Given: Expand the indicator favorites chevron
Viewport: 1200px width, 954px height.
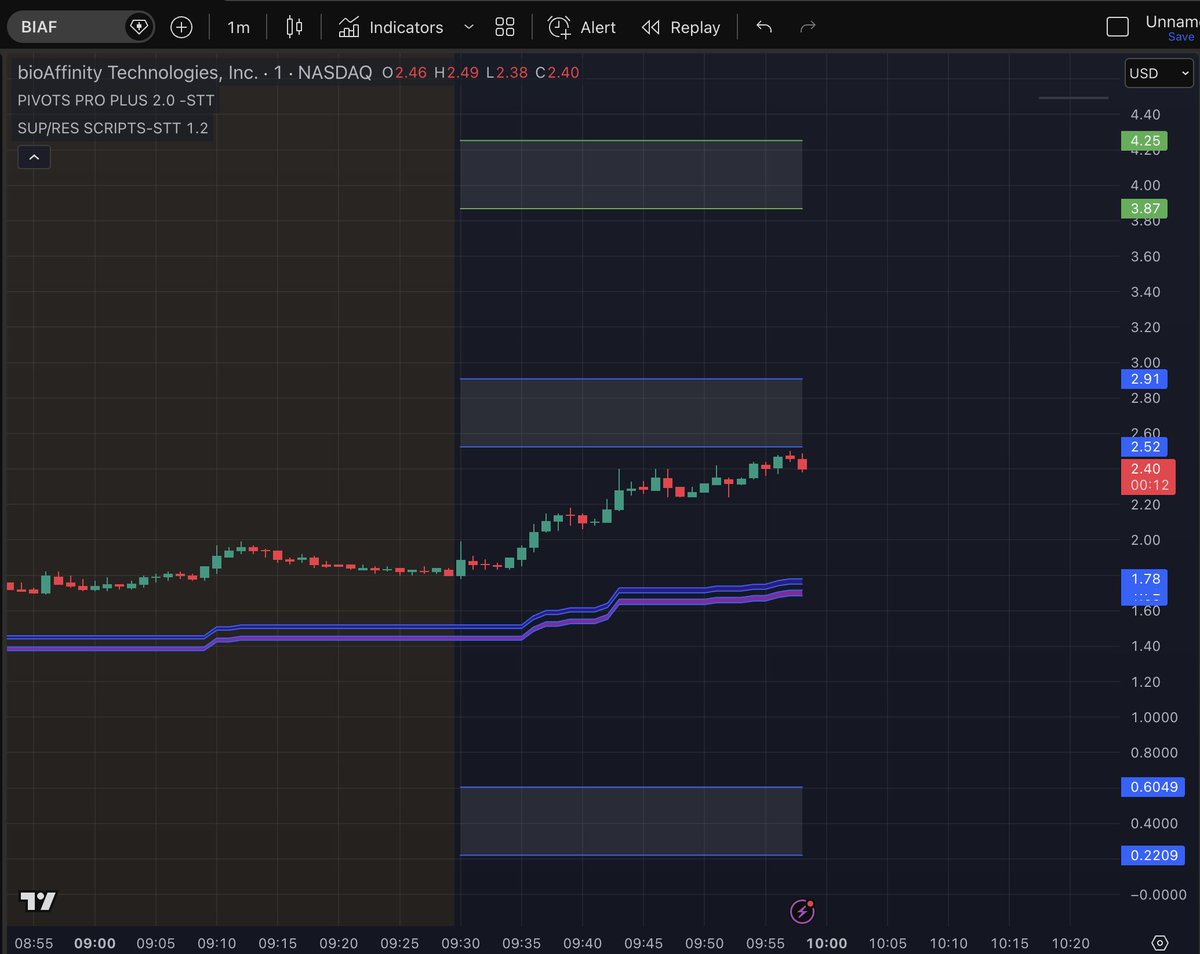Looking at the screenshot, I should [469, 27].
